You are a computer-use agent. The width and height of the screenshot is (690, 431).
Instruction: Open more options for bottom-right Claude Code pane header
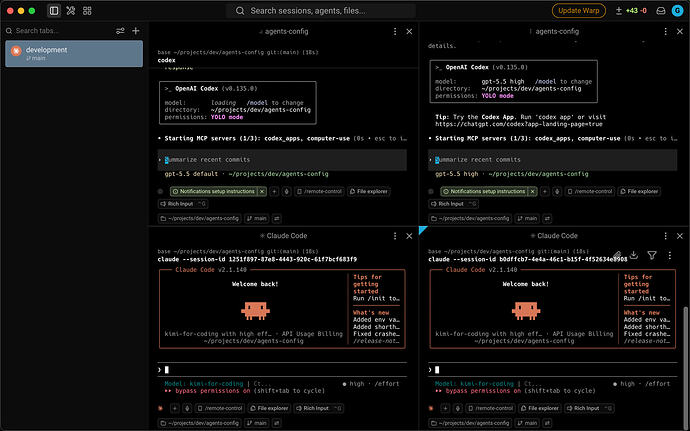click(x=665, y=236)
